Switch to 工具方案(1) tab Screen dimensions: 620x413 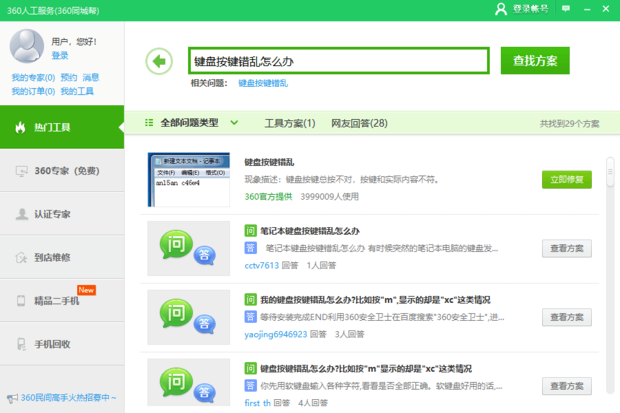coord(289,123)
